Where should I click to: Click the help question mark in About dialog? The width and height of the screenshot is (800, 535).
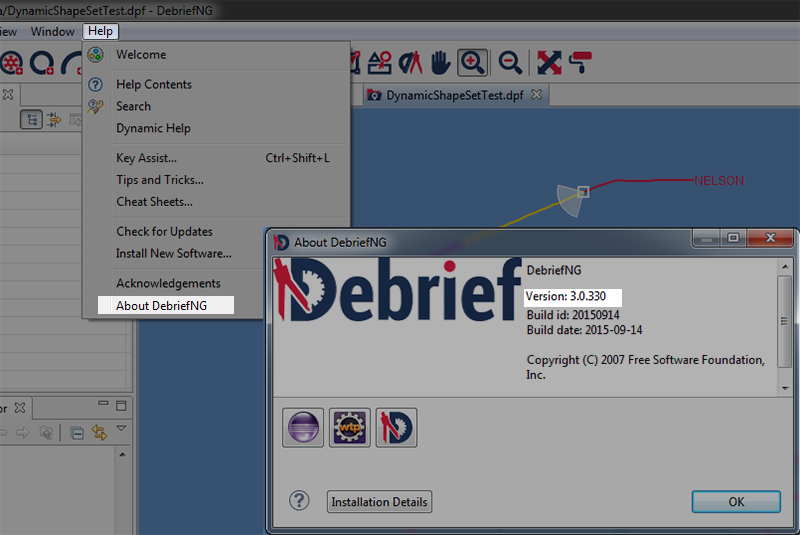coord(299,501)
